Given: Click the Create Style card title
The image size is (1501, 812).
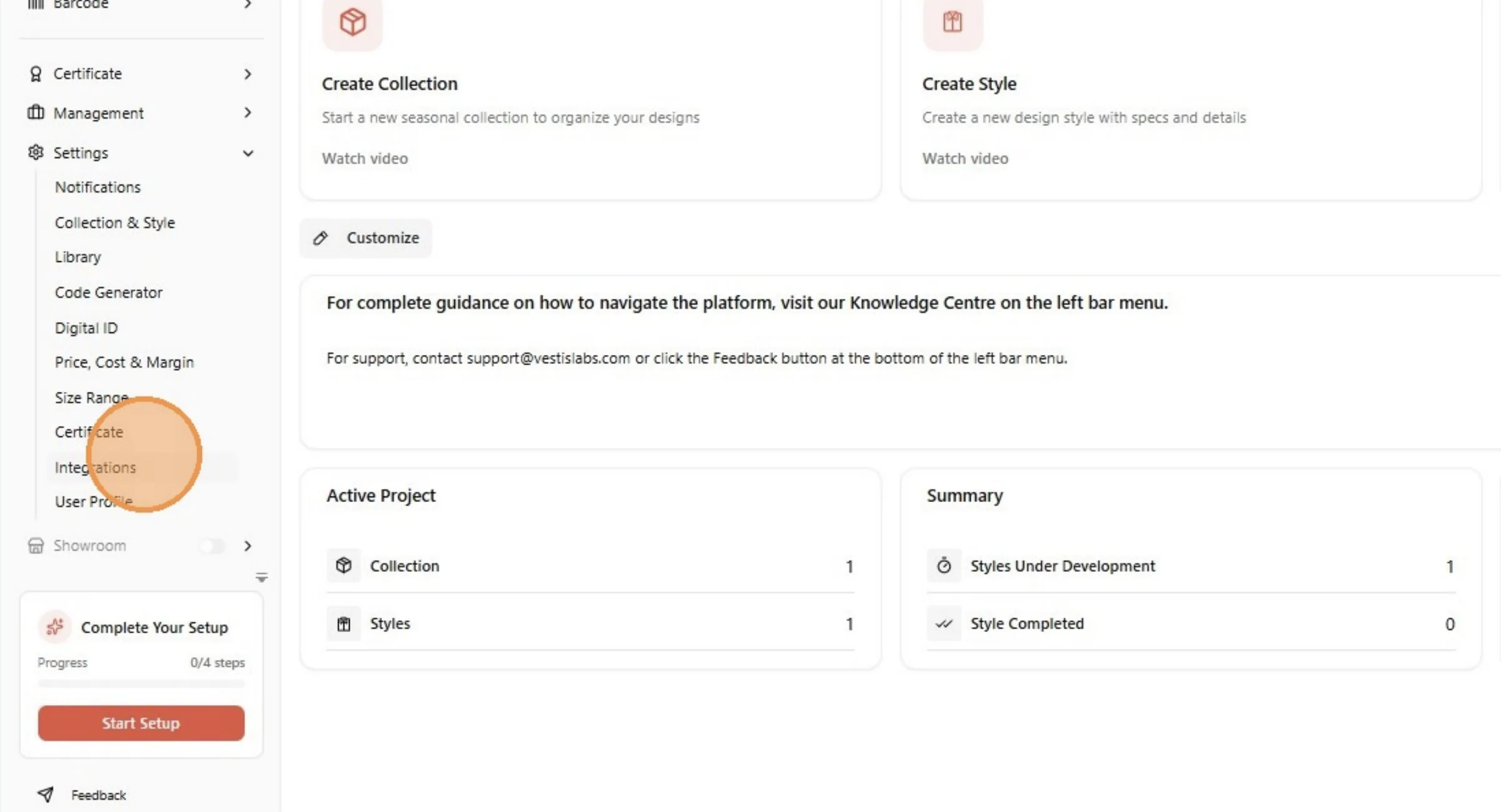Looking at the screenshot, I should tap(969, 84).
